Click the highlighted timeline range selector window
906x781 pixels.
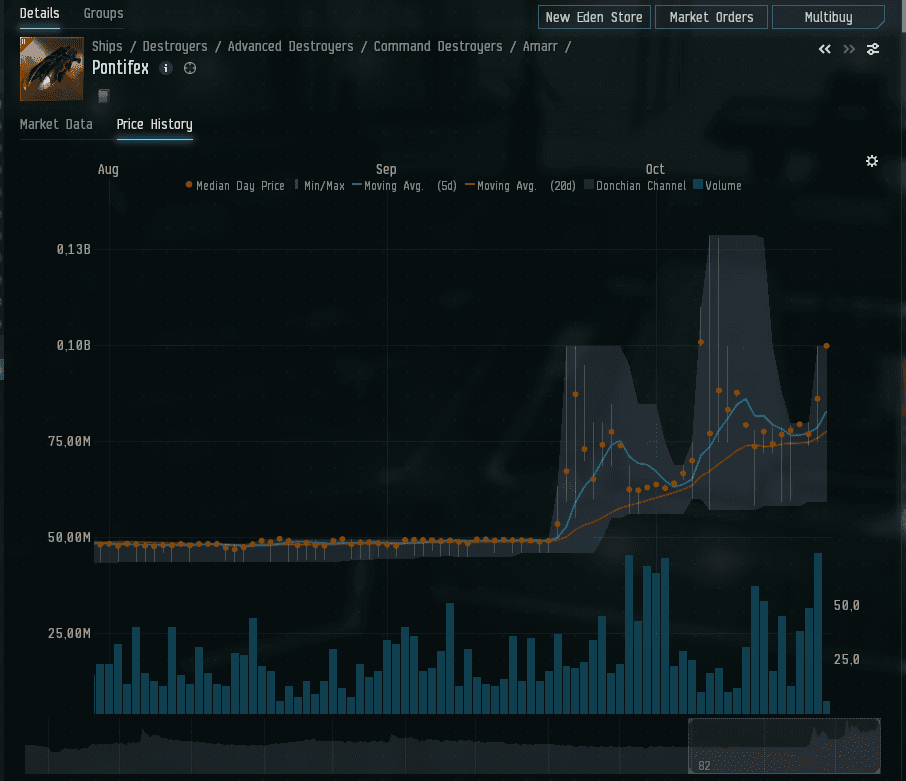pyautogui.click(x=784, y=745)
